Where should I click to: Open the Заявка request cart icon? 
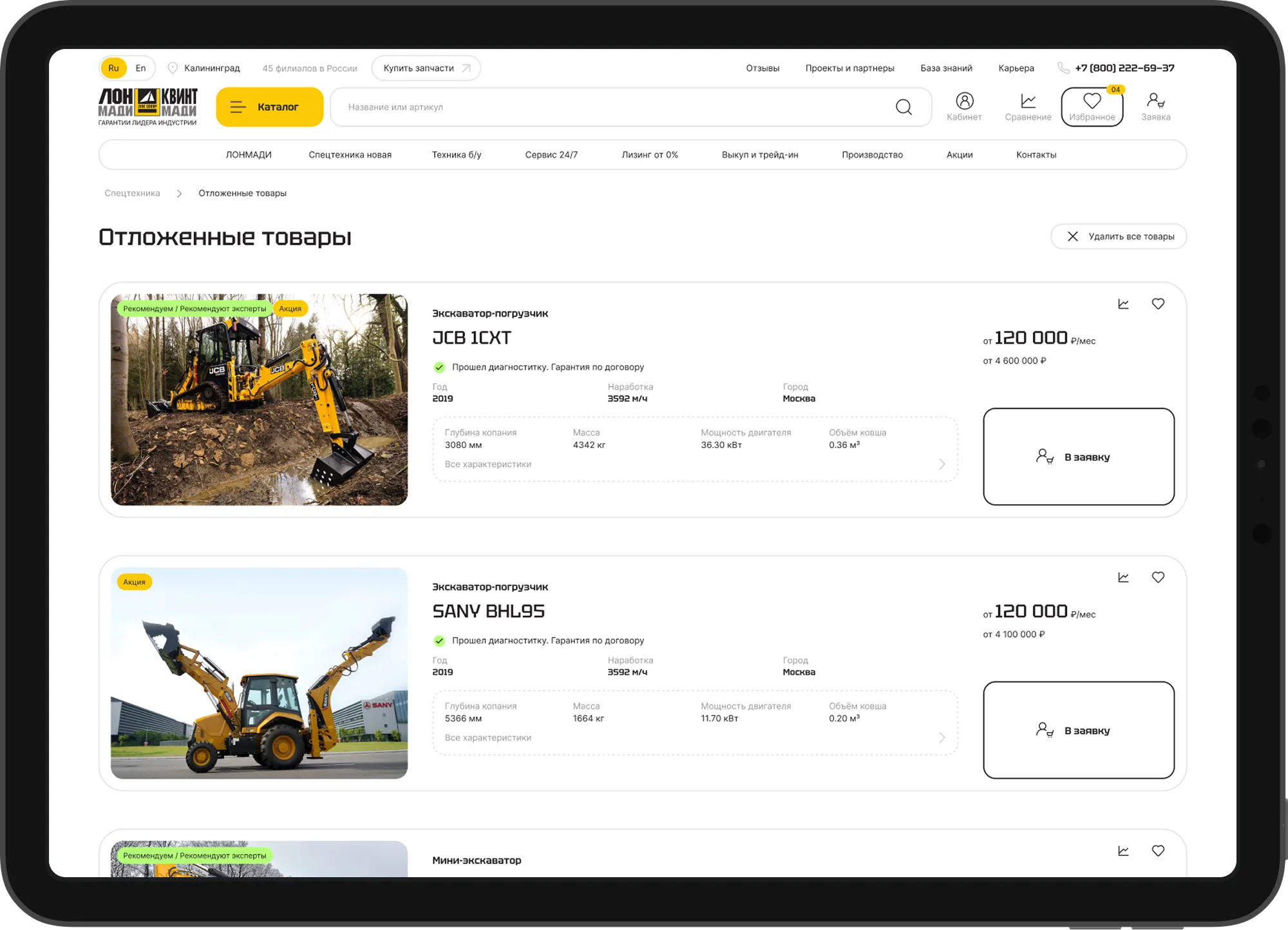tap(1155, 101)
